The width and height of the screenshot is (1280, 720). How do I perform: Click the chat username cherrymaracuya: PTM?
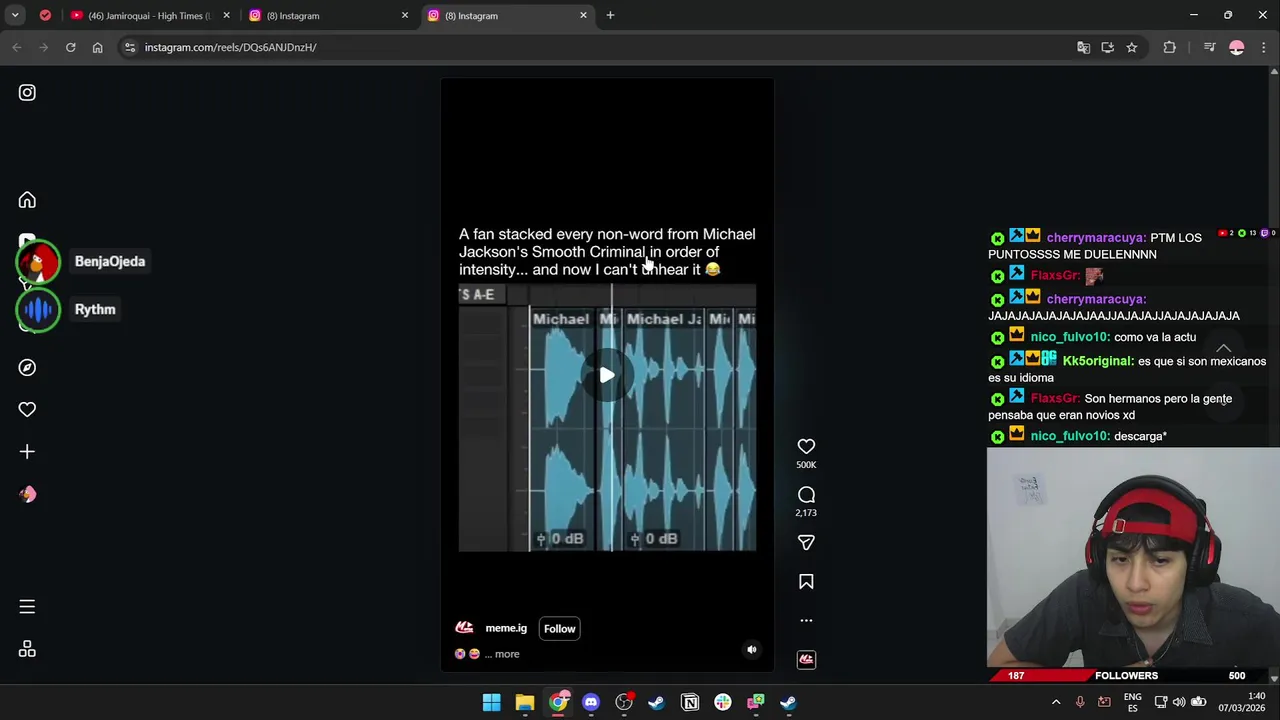coord(1096,238)
